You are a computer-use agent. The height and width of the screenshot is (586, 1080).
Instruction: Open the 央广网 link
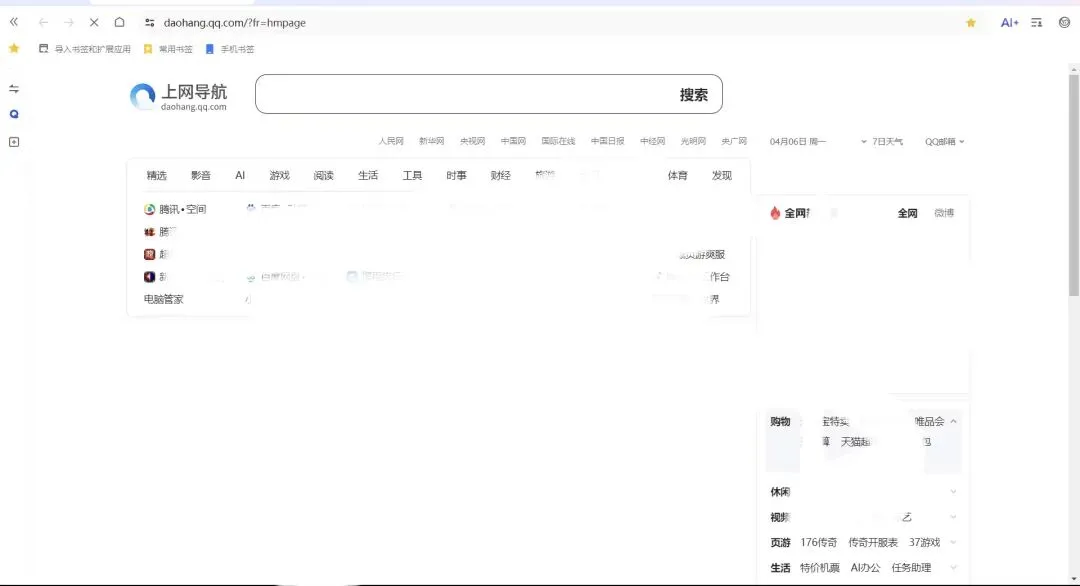(x=734, y=141)
